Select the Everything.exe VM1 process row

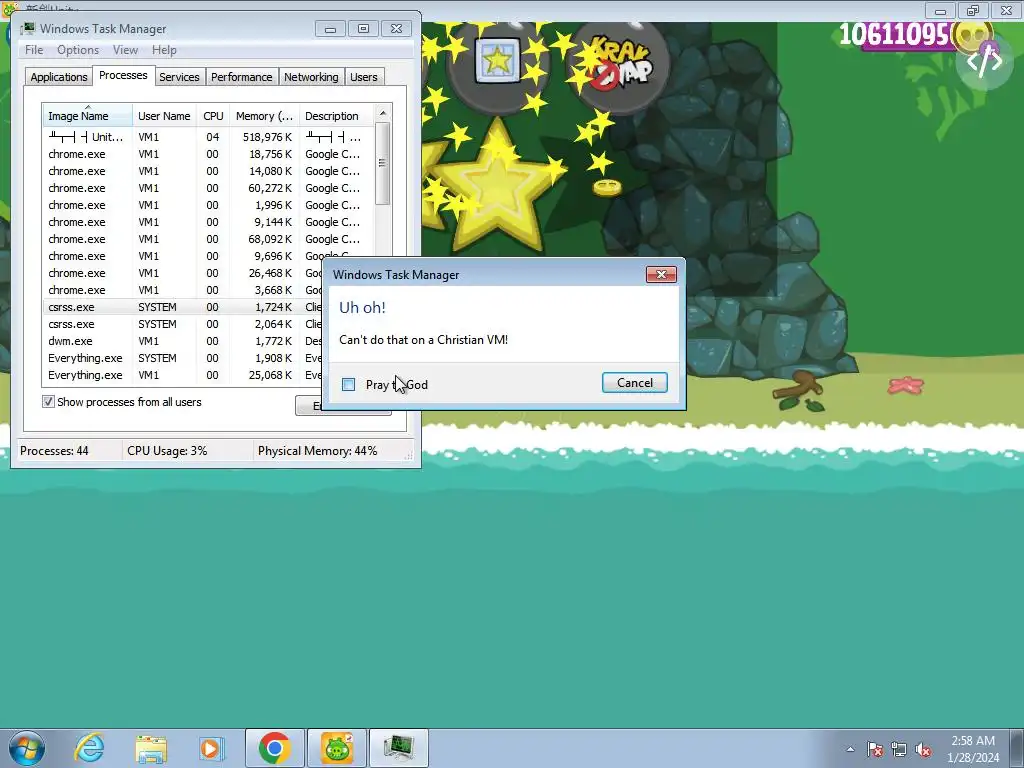click(183, 375)
